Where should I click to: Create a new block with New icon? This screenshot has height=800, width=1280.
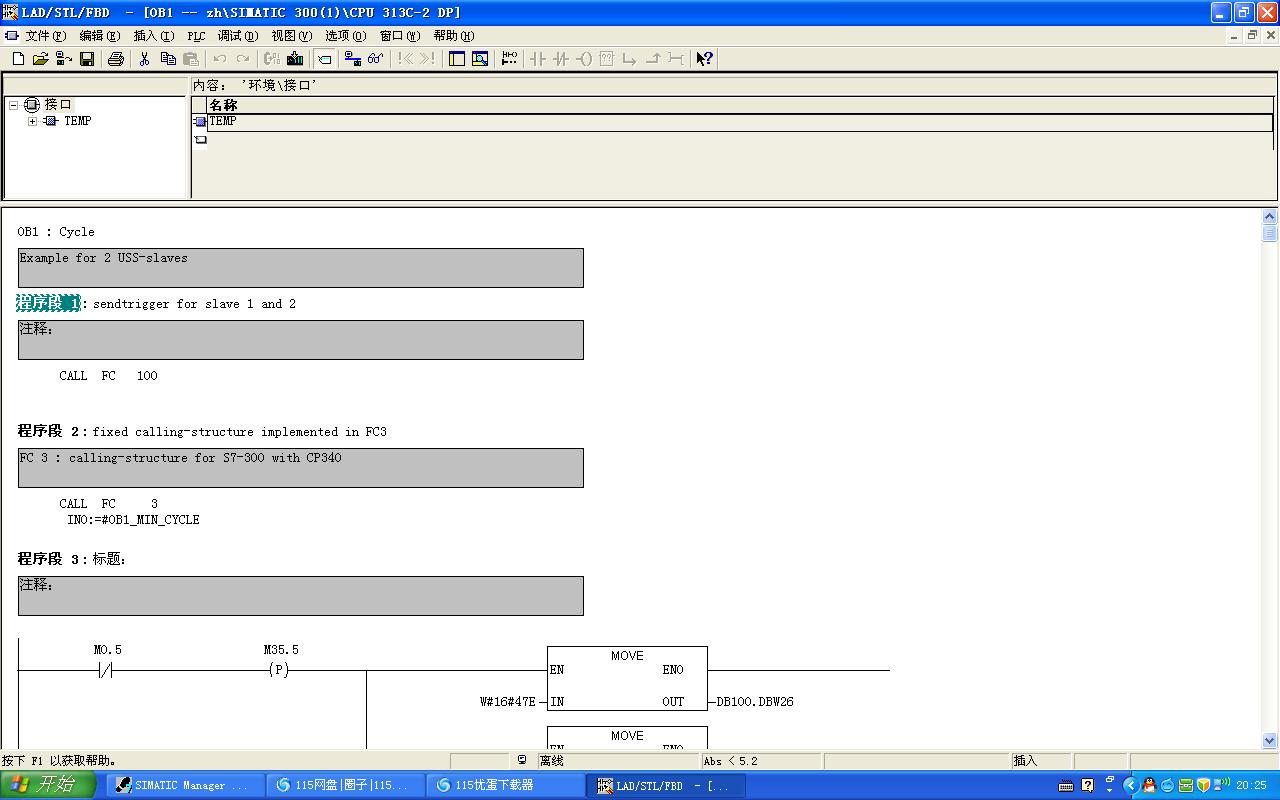pyautogui.click(x=18, y=59)
